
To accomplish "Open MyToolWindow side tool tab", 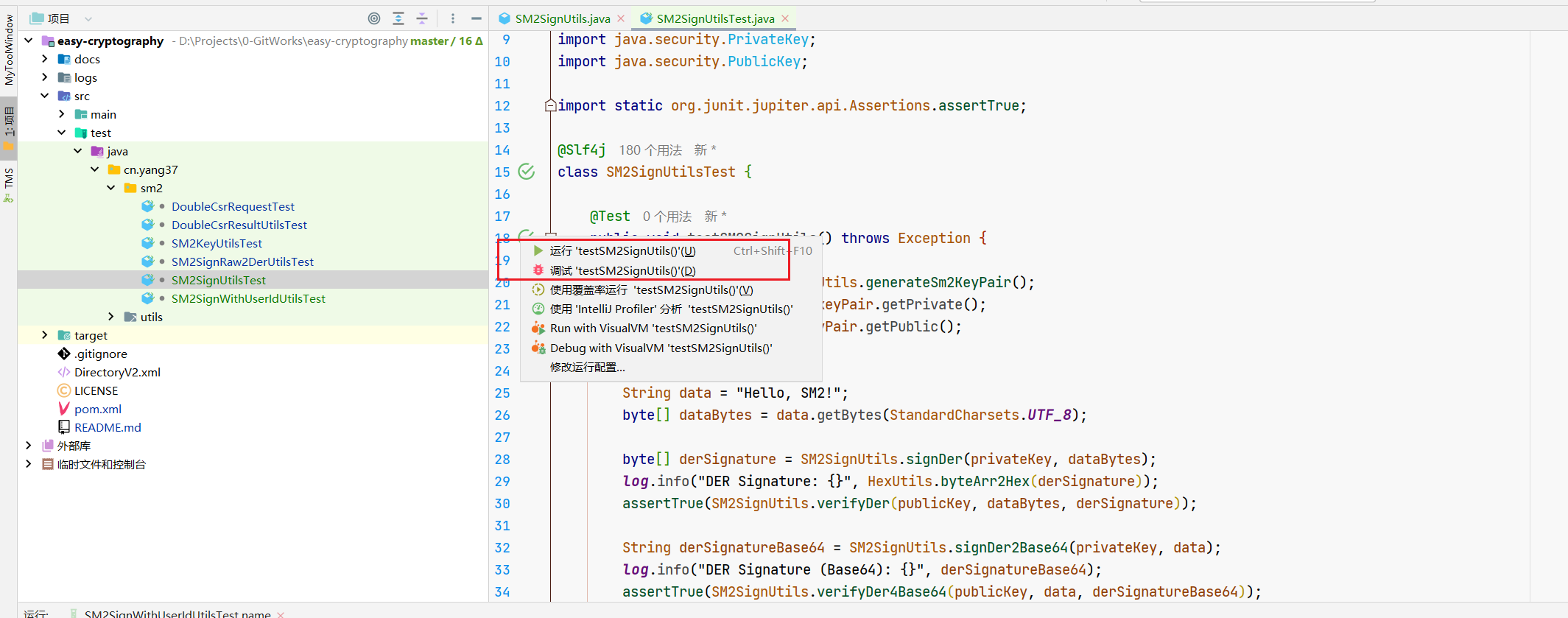I will tap(9, 50).
